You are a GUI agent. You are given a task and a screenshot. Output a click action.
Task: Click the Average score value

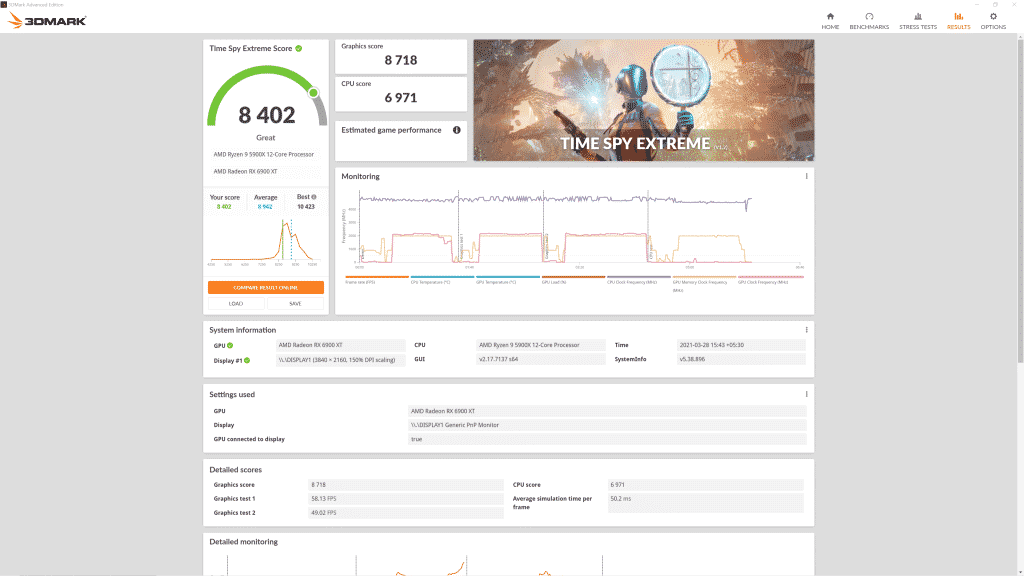(265, 206)
